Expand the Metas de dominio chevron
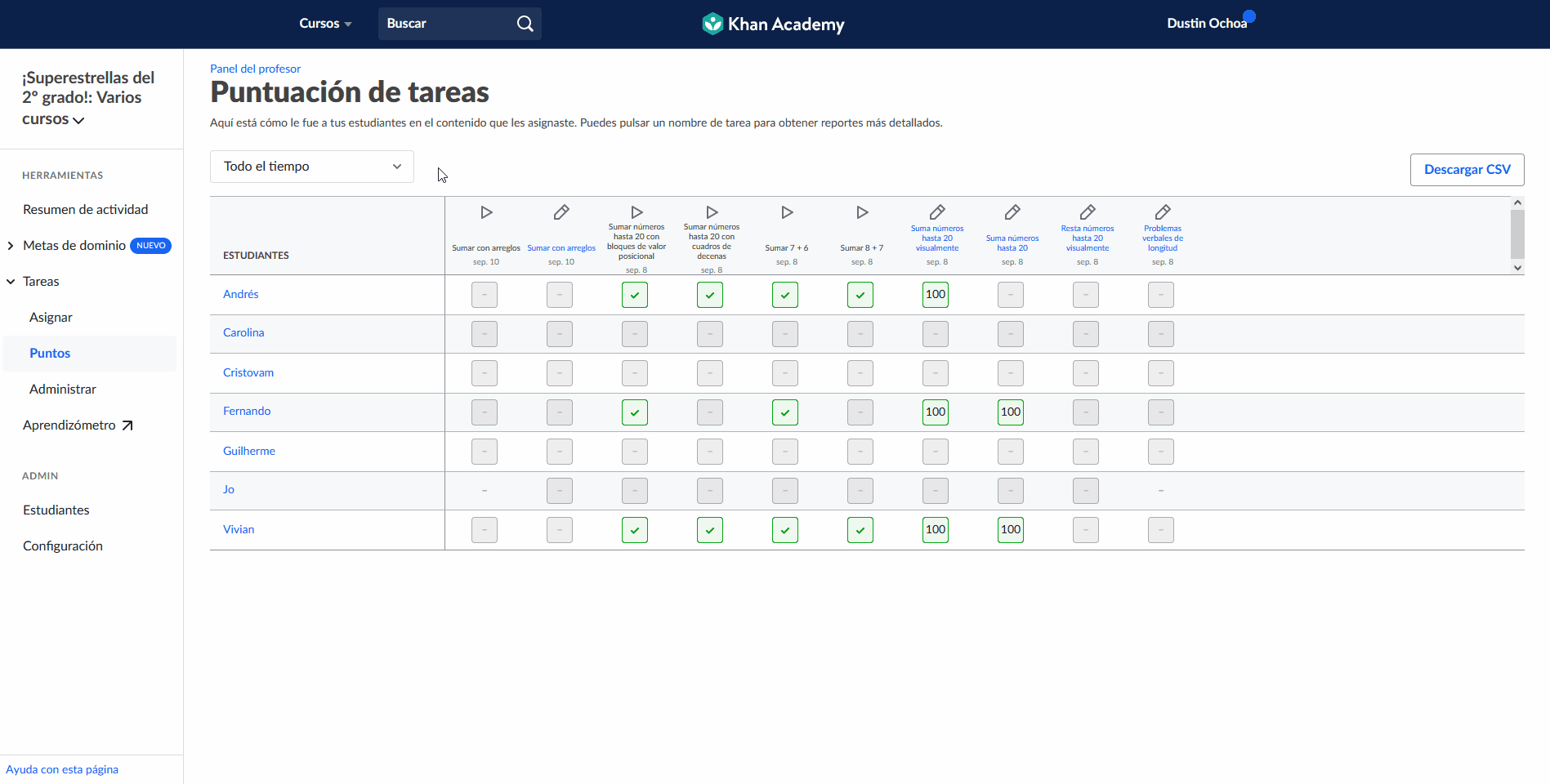Screen dimensions: 1550x784 pos(11,246)
